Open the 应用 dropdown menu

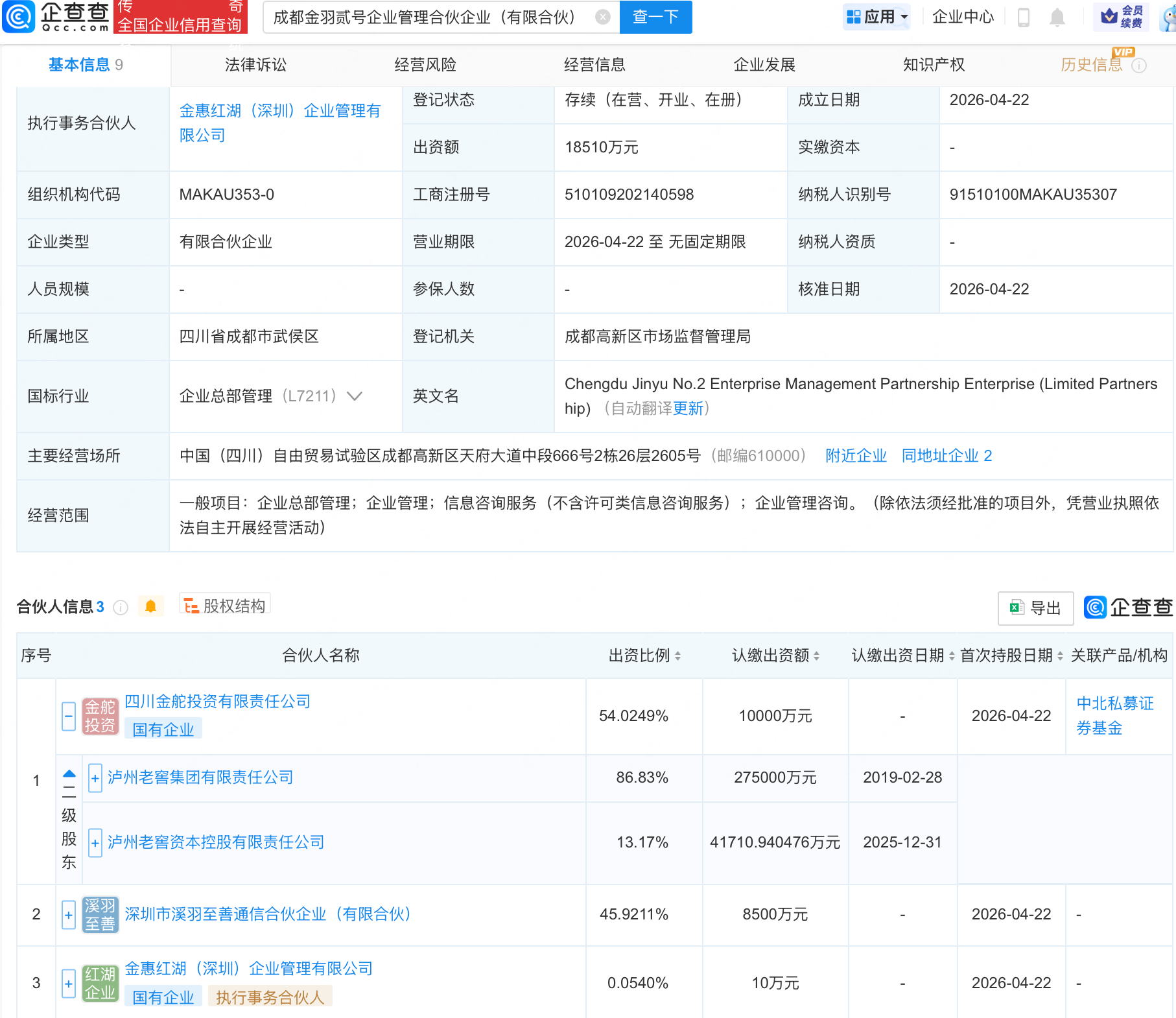point(876,18)
